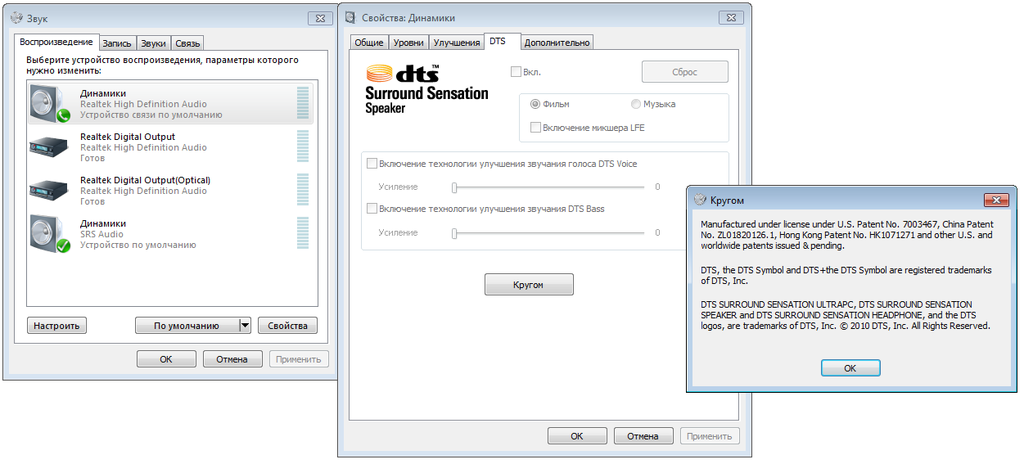Click Применить in Свойства: Динамики window

(710, 436)
